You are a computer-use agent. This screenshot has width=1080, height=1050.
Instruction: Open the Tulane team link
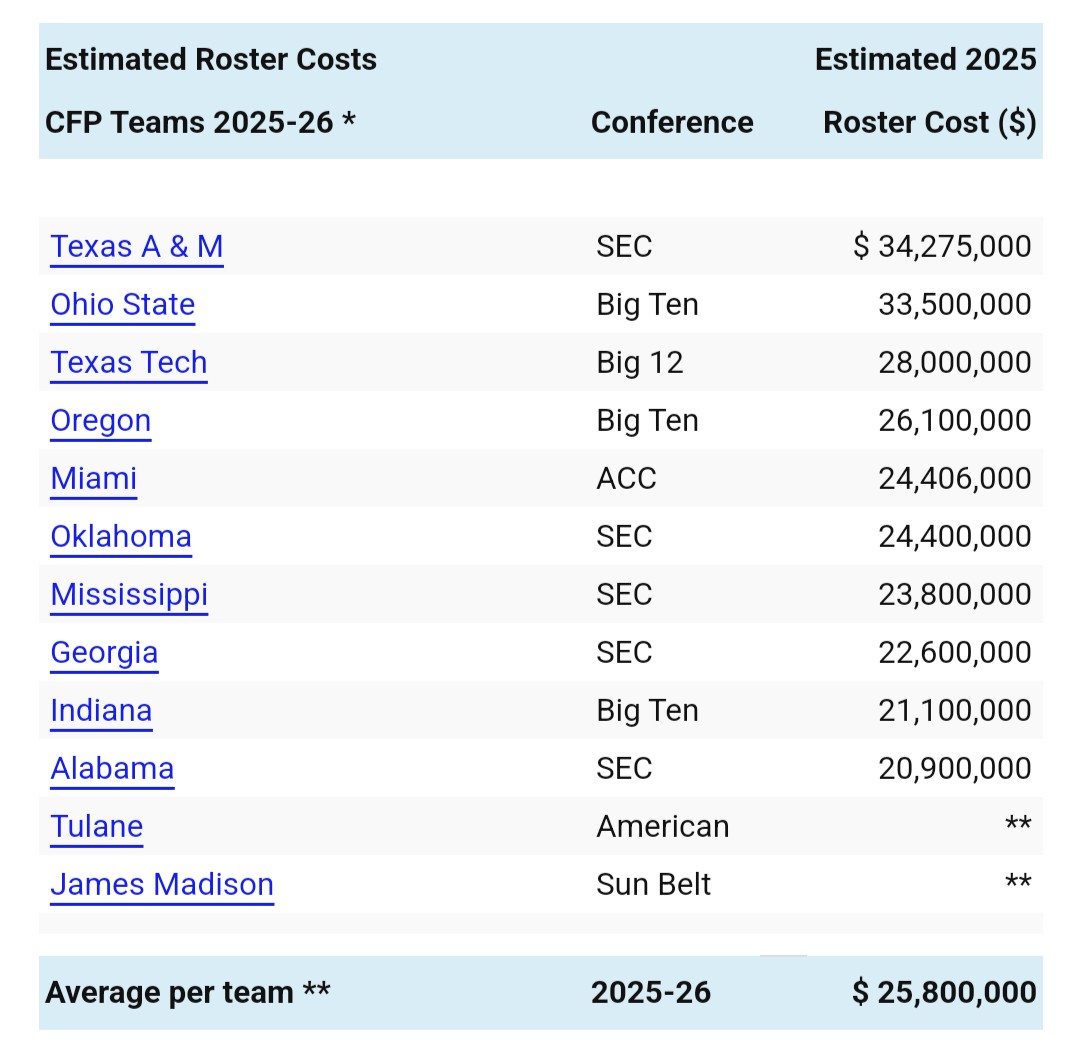tap(97, 827)
